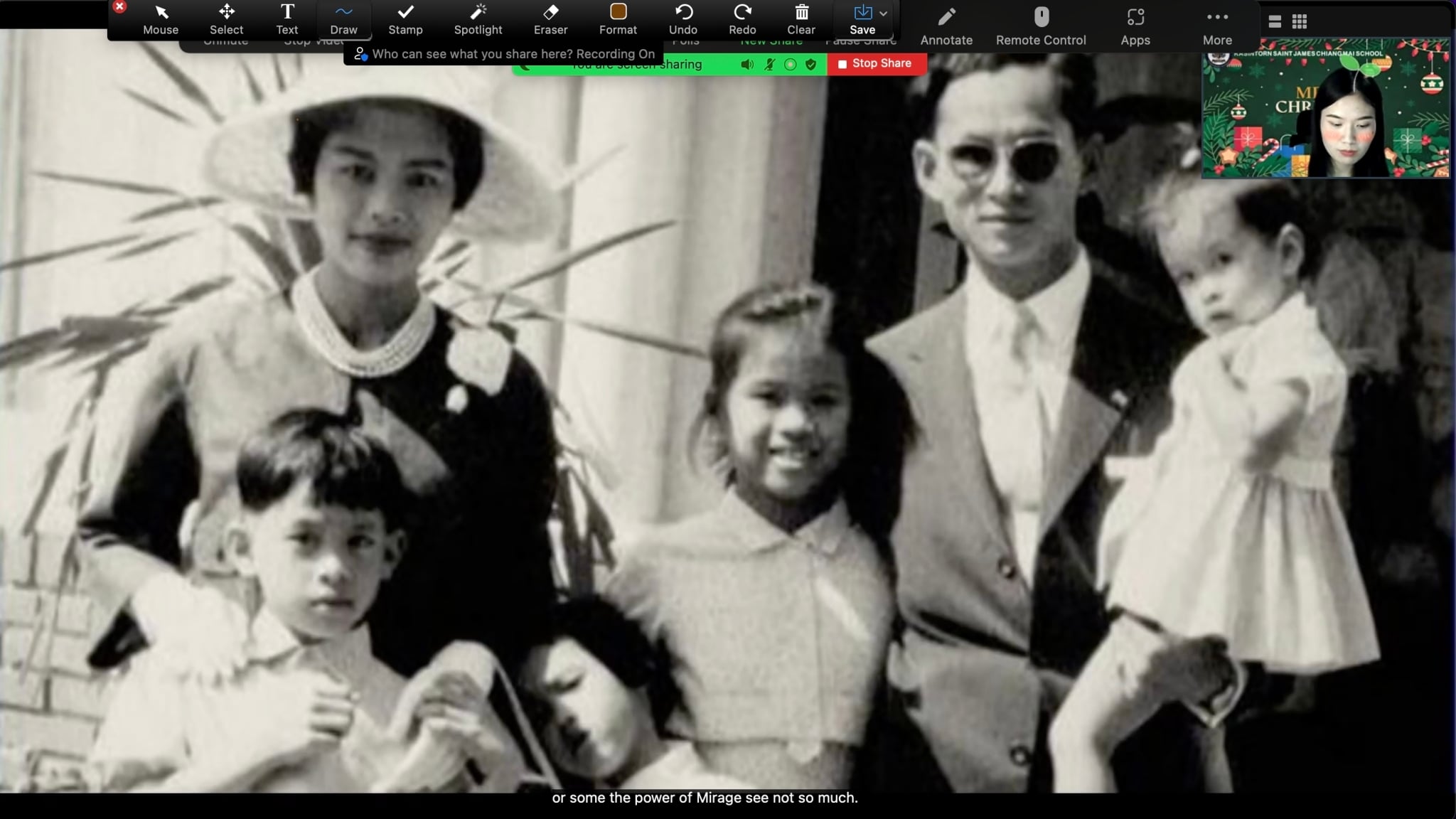Select the Stamp tool
Screen dimensions: 1456x819
[405, 19]
